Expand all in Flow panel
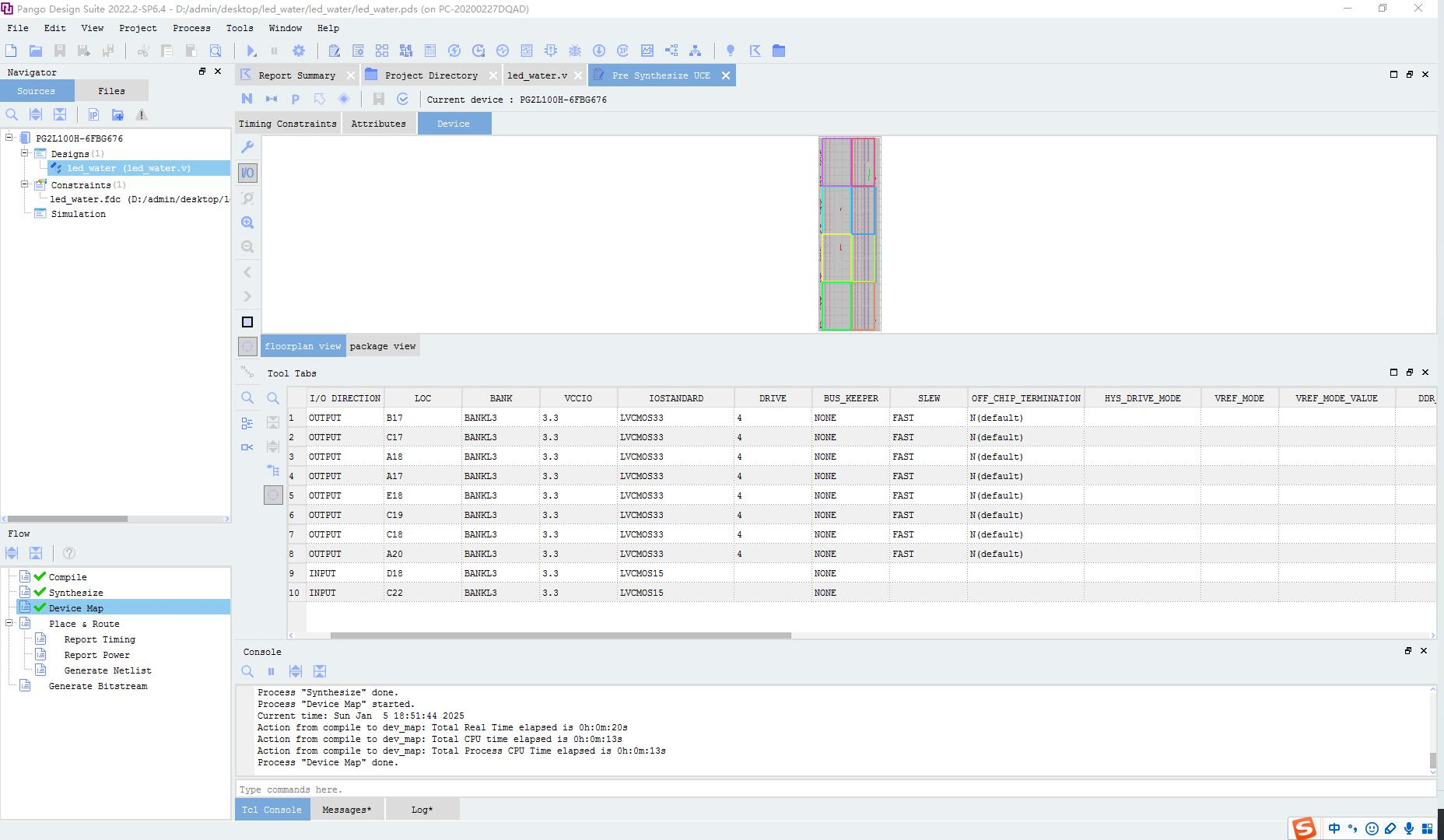Screen dimensions: 1444x840 (12, 553)
